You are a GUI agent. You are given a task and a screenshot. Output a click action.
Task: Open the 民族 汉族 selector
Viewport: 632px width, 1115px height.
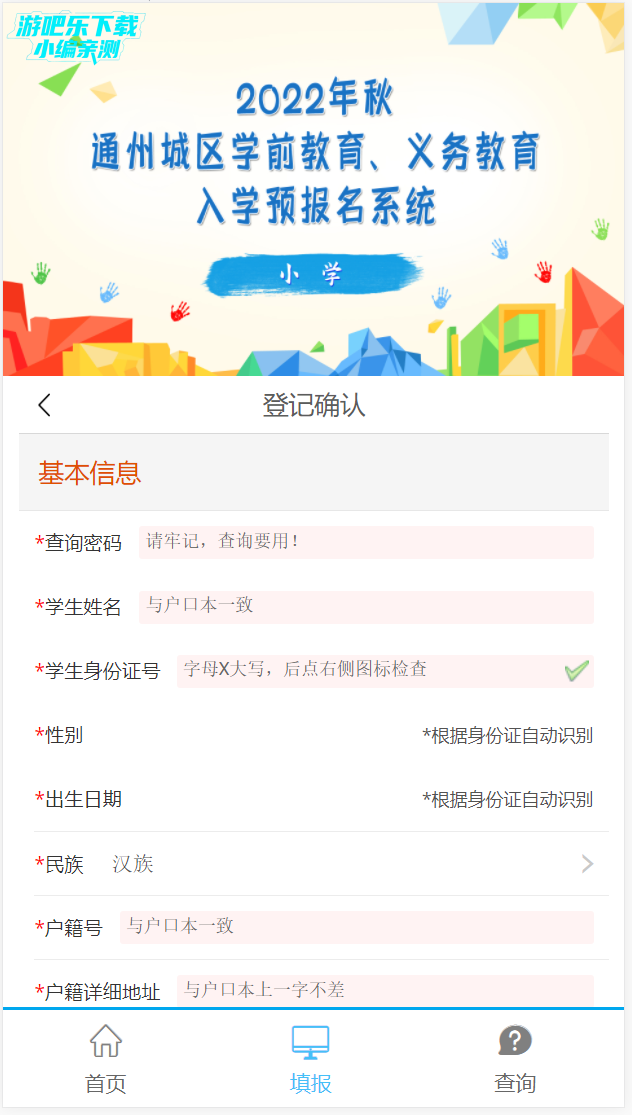321,864
